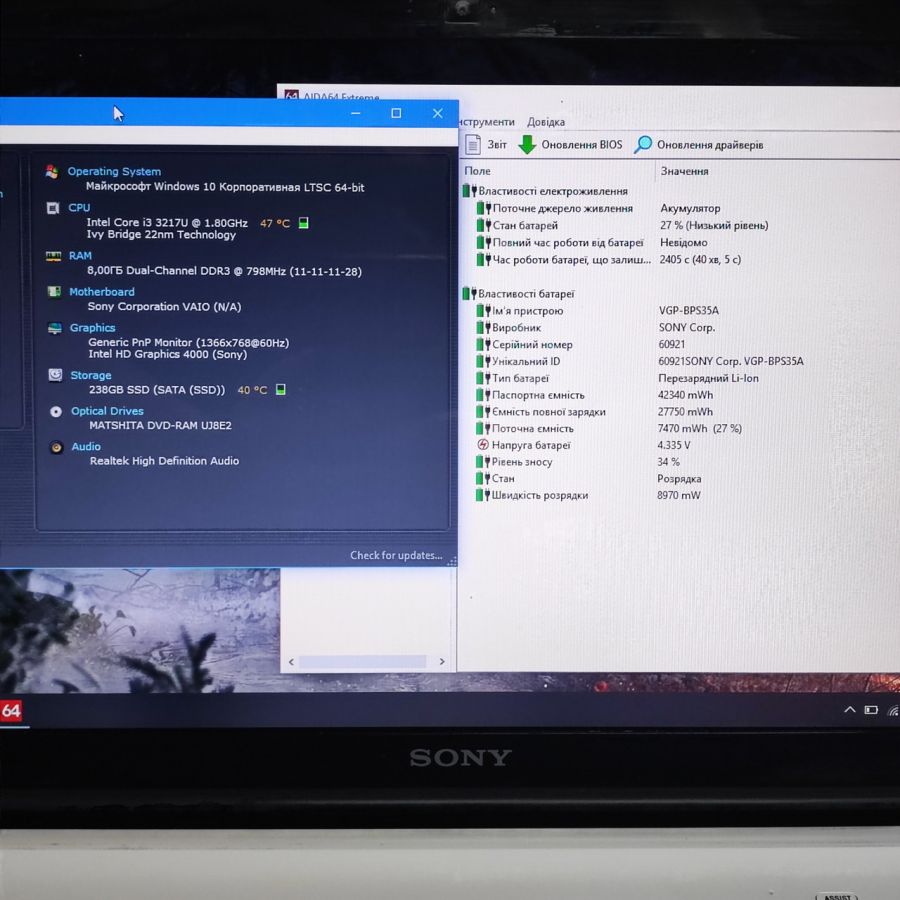The height and width of the screenshot is (900, 900).
Task: Click the Motherboard heading in Speccy
Action: click(x=102, y=292)
